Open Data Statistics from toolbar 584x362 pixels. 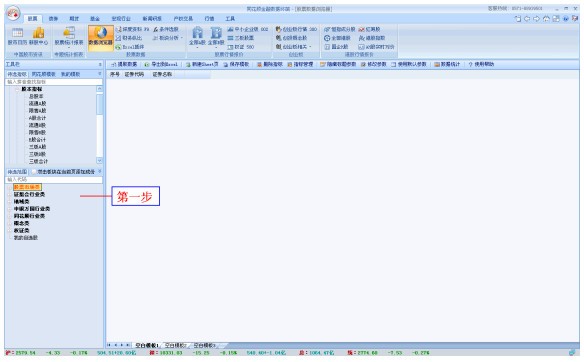447,64
